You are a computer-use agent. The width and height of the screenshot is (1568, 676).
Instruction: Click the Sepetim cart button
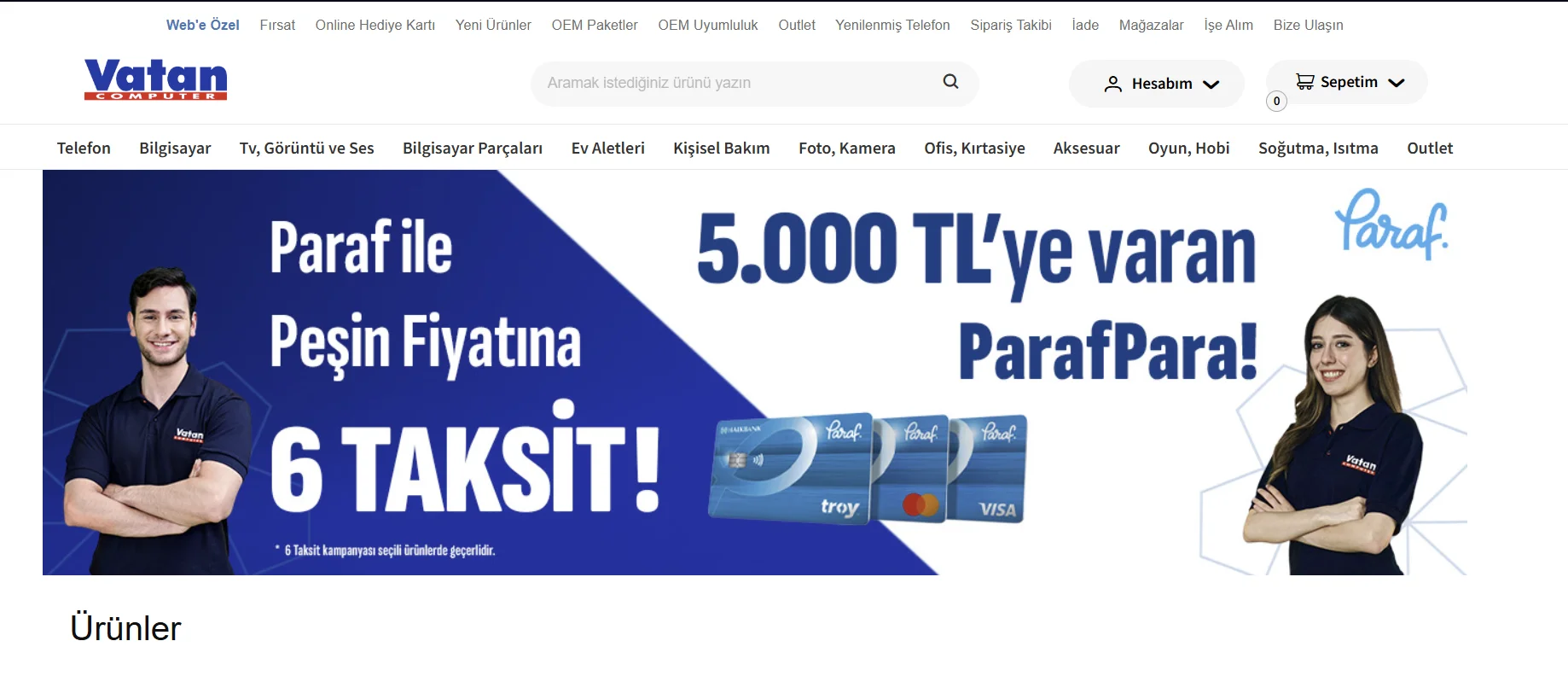click(x=1347, y=82)
